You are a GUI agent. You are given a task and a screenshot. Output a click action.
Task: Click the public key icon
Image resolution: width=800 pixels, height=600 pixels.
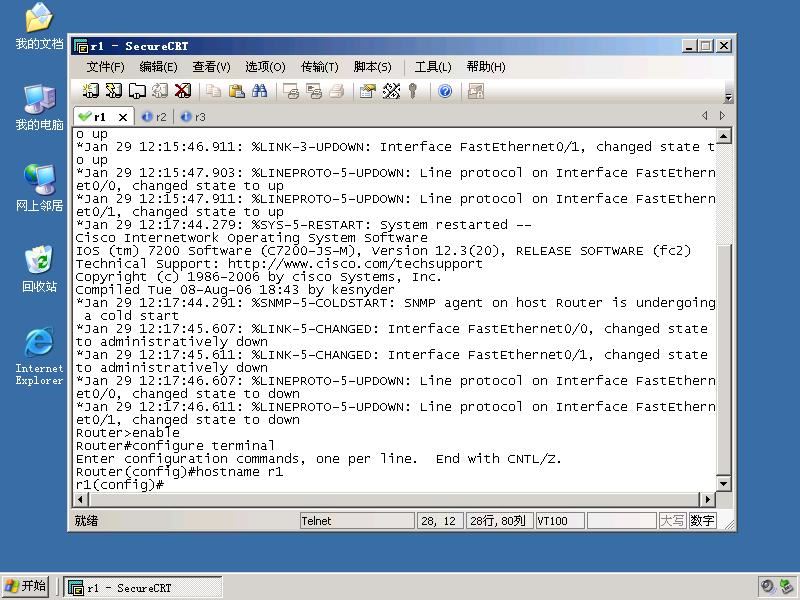[x=413, y=91]
